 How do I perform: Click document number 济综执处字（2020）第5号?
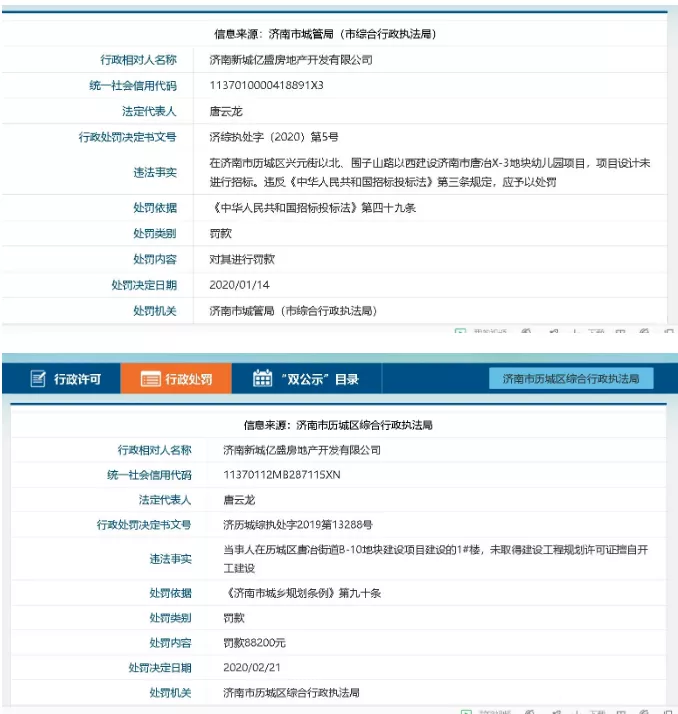[274, 137]
